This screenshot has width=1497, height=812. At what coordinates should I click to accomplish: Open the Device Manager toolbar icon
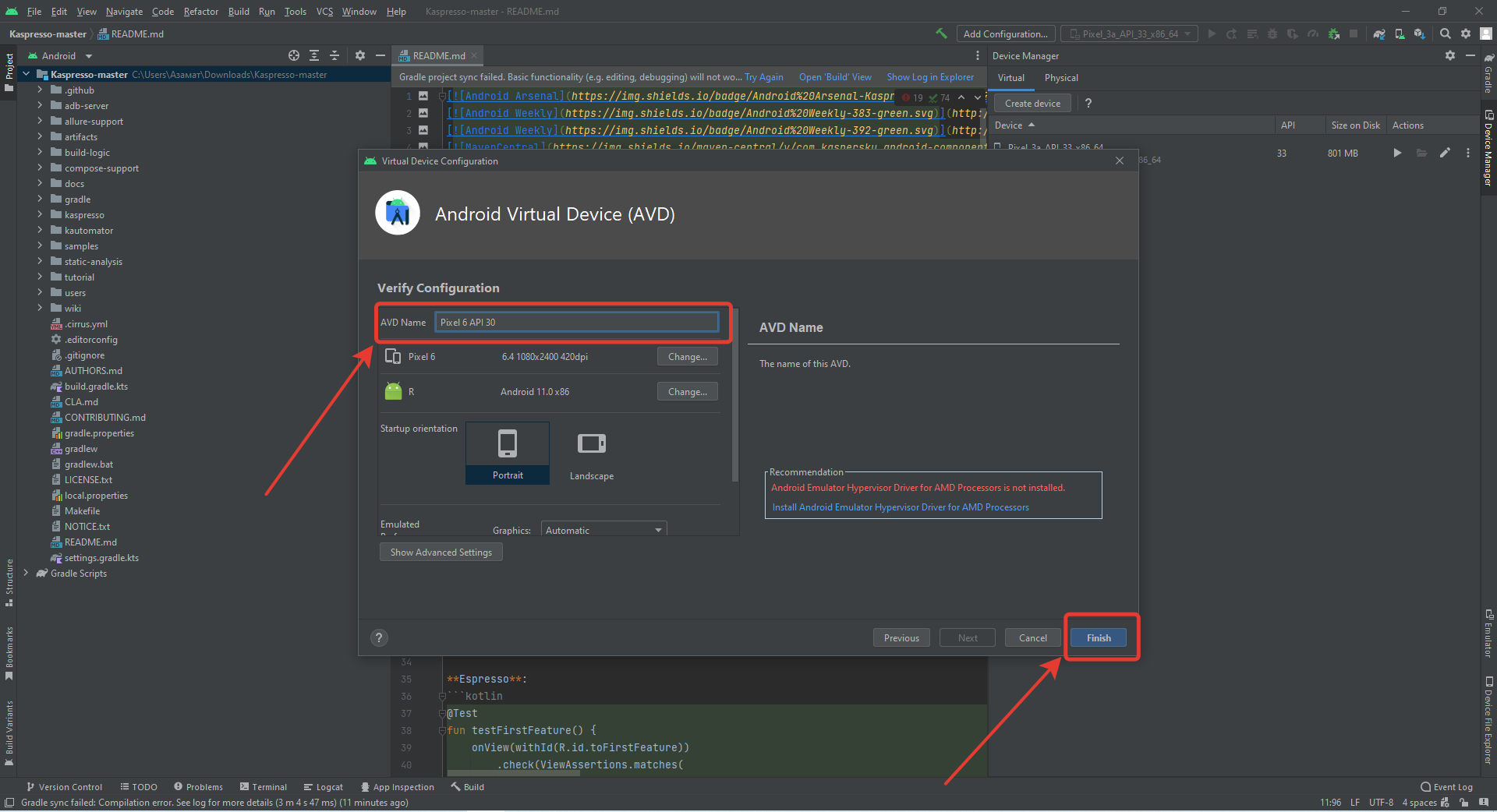1400,34
